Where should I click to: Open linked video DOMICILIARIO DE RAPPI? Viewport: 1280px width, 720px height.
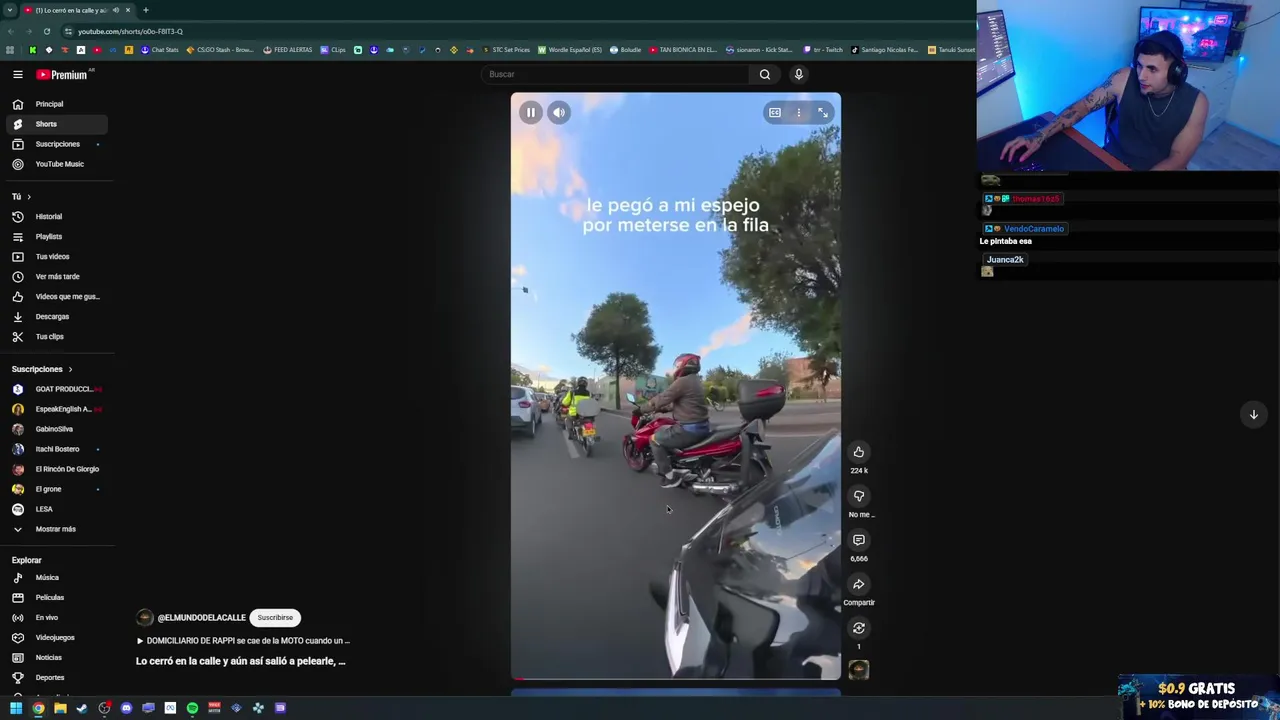click(x=243, y=641)
